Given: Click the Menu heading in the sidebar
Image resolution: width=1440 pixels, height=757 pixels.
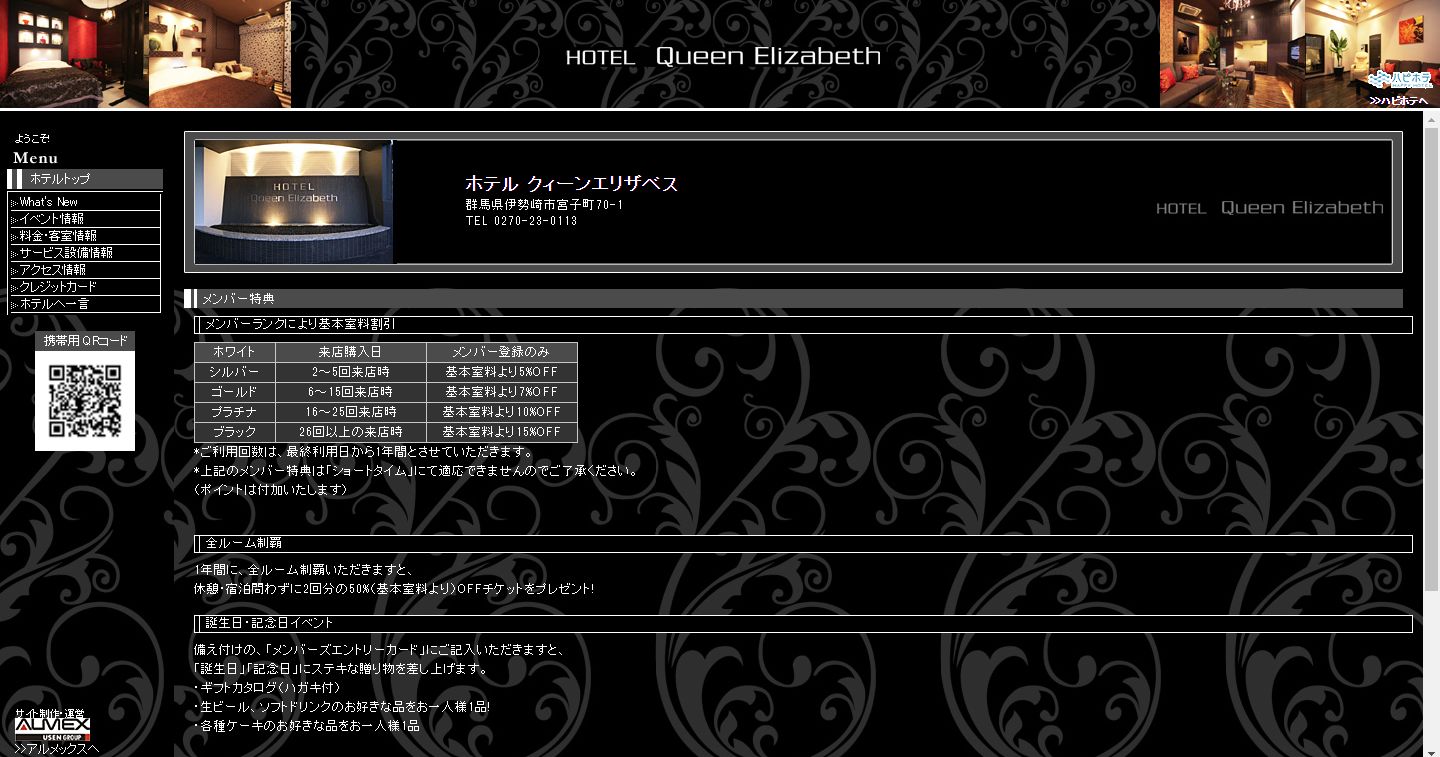Looking at the screenshot, I should pyautogui.click(x=35, y=158).
